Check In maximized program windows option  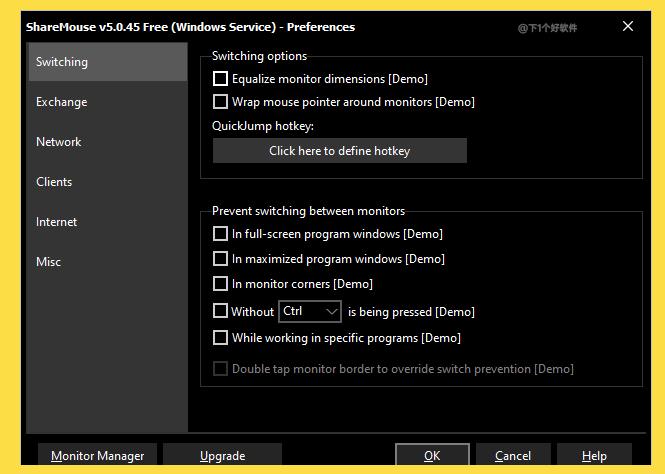pos(220,259)
